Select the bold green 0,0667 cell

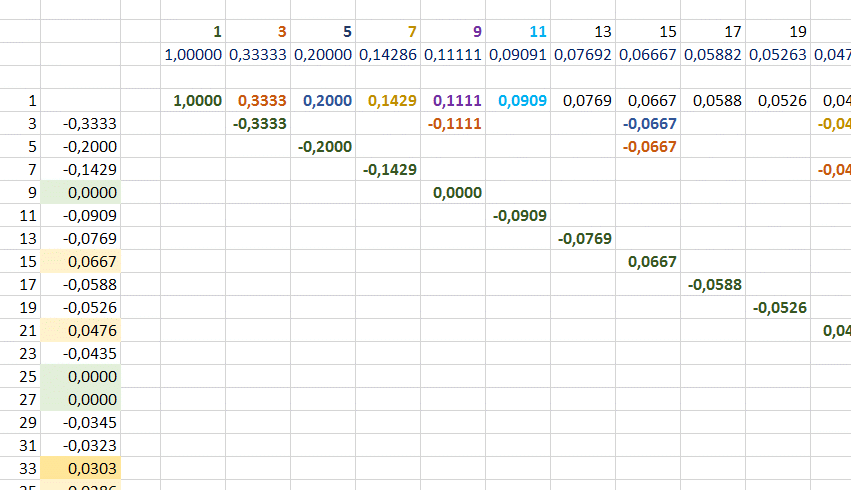(x=648, y=262)
